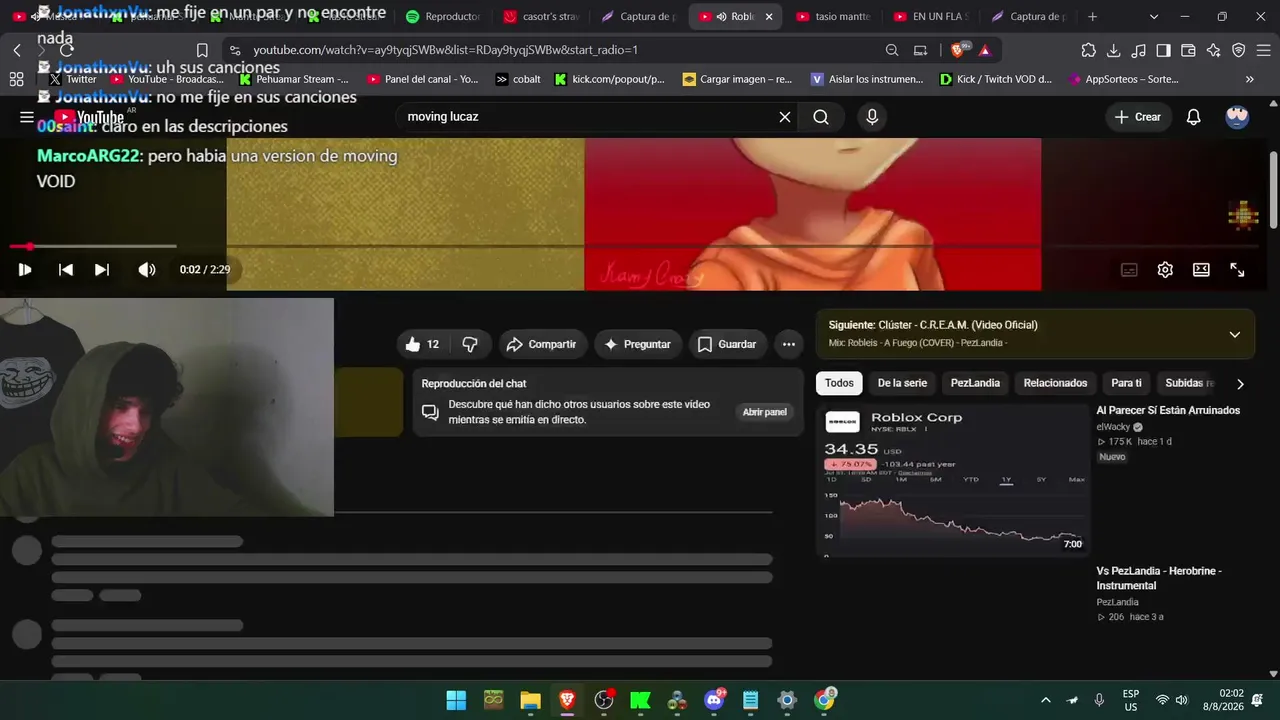The width and height of the screenshot is (1280, 720).
Task: Show more filter chips with right arrow
Action: [1240, 384]
